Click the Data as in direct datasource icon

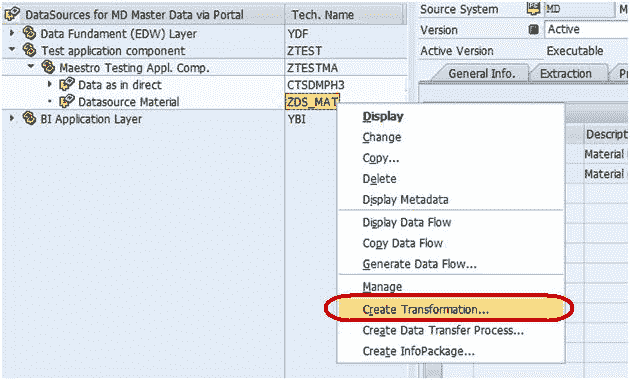(67, 84)
